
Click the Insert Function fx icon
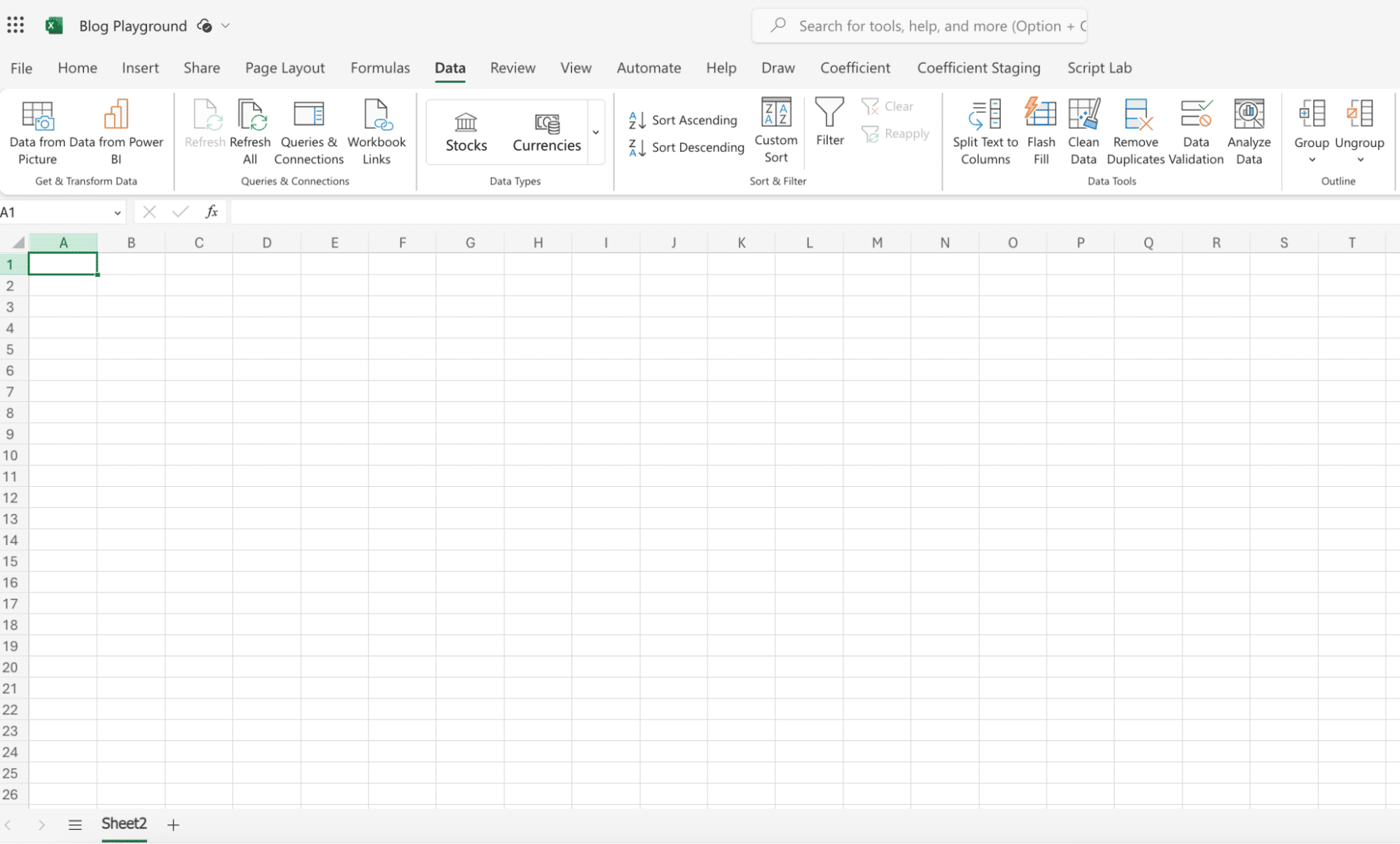click(212, 212)
